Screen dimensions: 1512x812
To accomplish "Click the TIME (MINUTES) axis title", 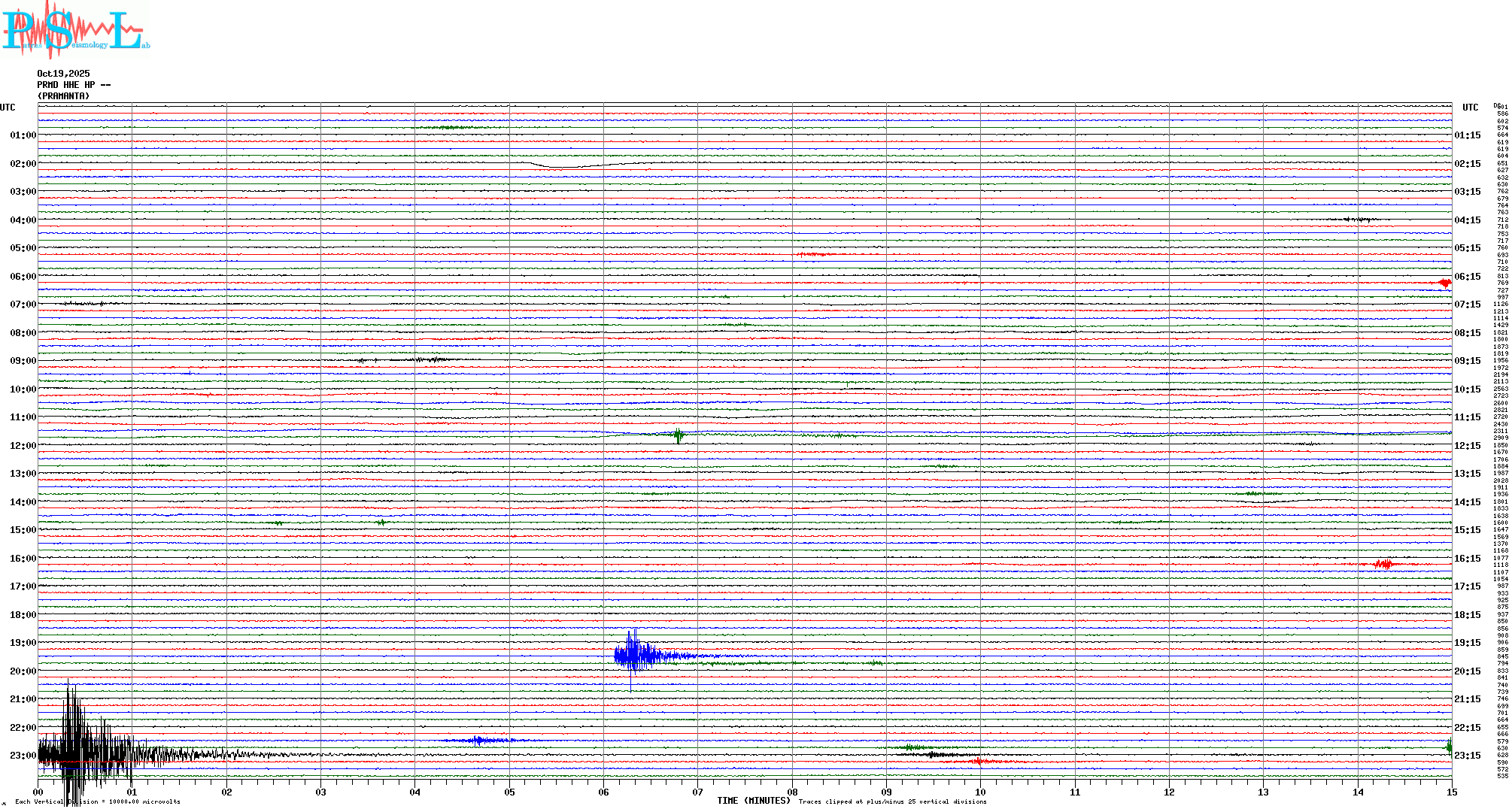I will point(753,801).
